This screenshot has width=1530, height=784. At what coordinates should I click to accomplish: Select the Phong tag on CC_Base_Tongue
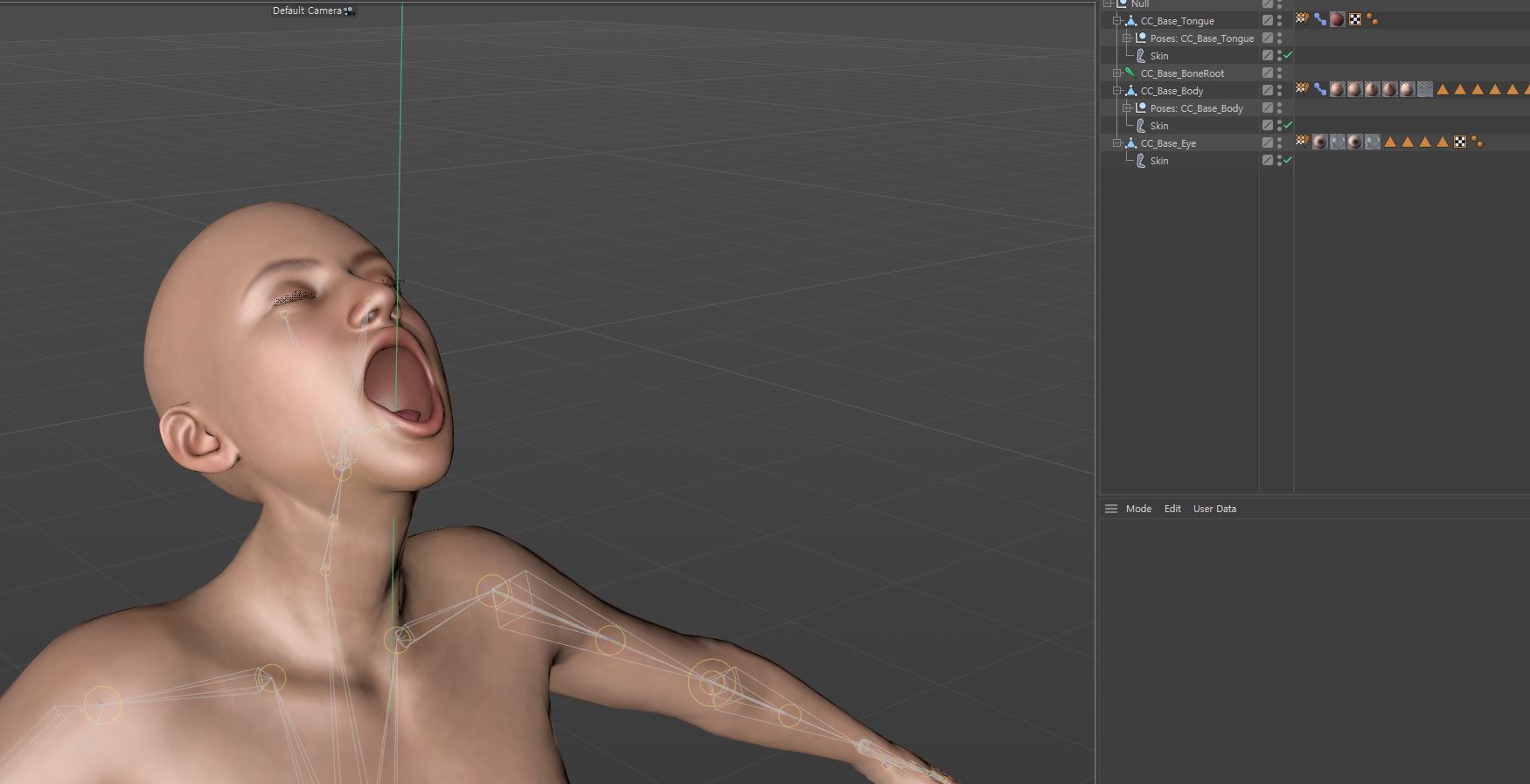pos(1372,19)
